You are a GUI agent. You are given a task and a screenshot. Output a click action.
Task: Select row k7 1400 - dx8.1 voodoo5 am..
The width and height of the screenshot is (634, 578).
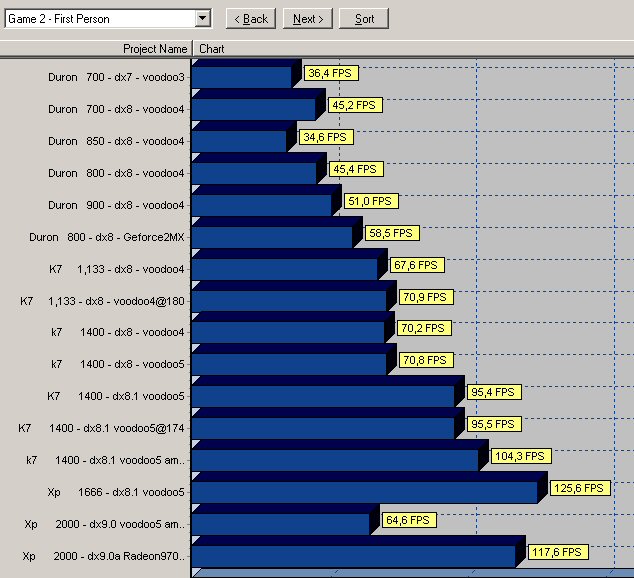105,460
